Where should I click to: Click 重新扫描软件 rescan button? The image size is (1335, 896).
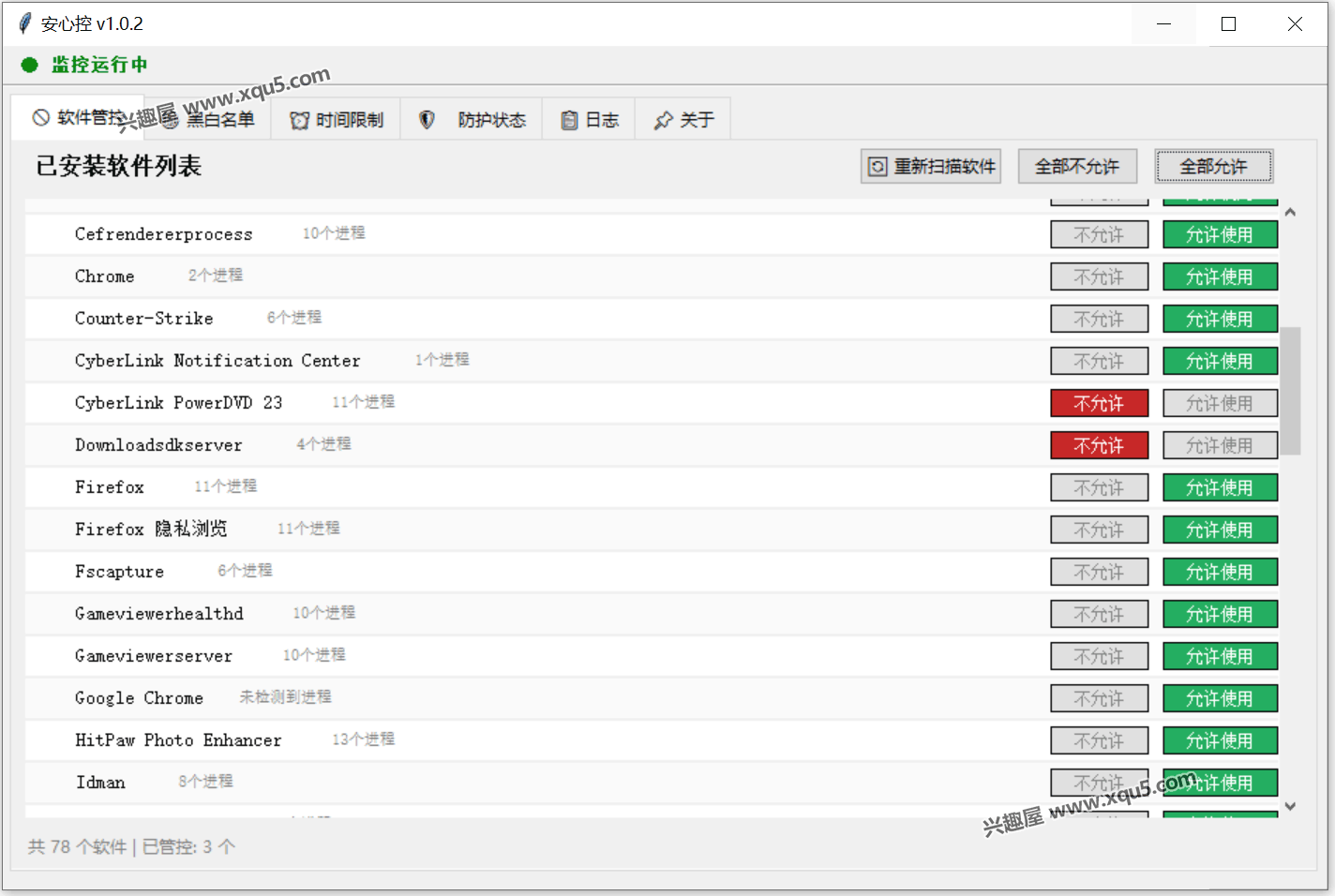point(931,167)
